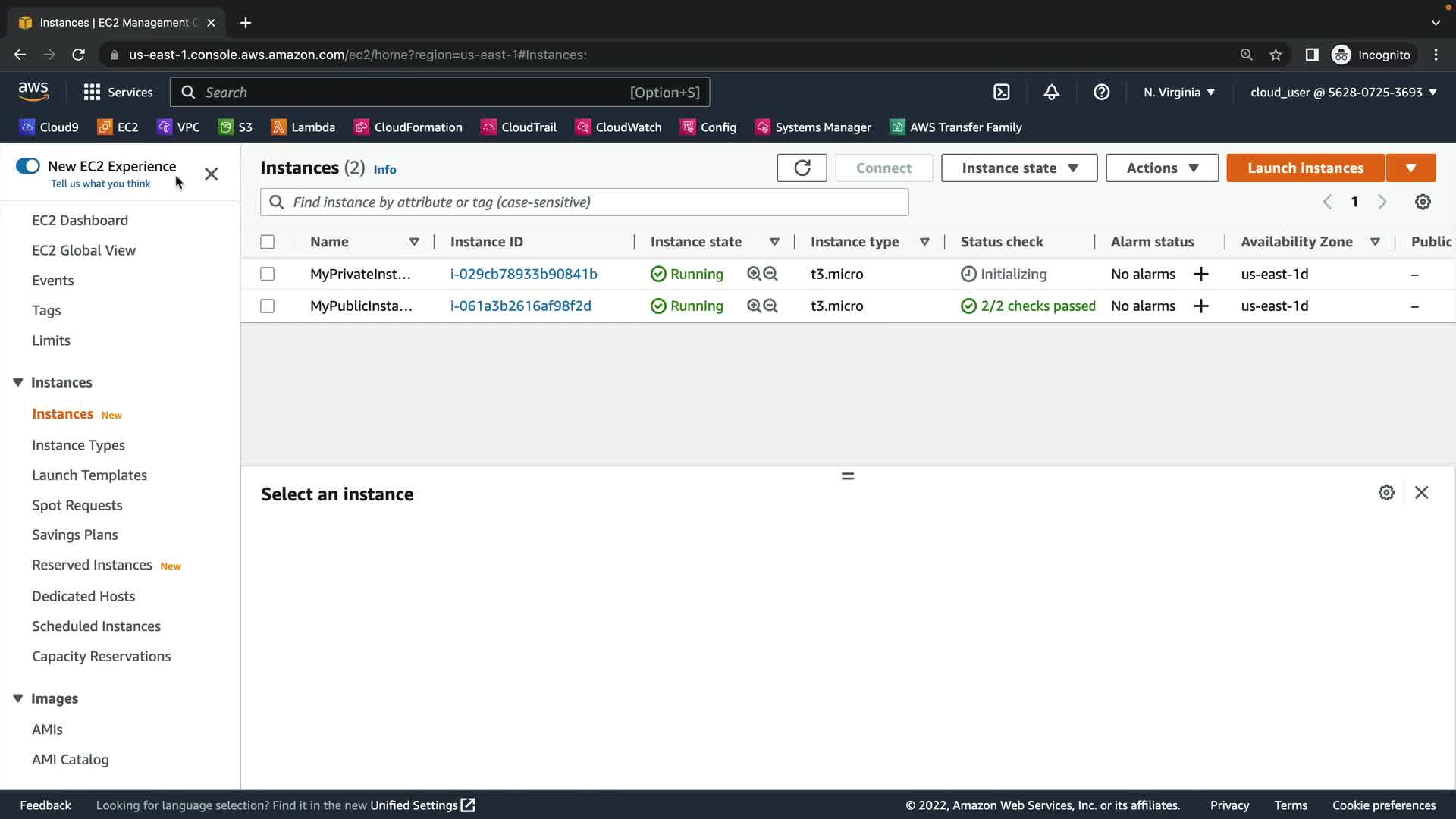Screen dimensions: 1456x819
Task: Open the Instance state dropdown
Action: coord(1018,168)
